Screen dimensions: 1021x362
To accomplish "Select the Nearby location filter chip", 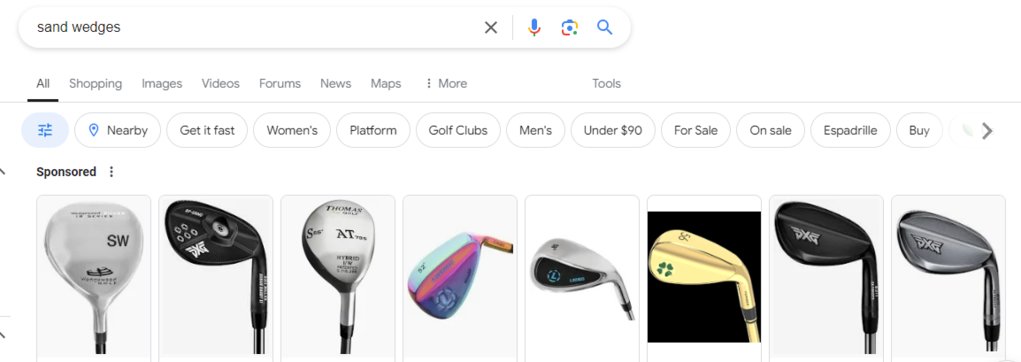I will (118, 130).
